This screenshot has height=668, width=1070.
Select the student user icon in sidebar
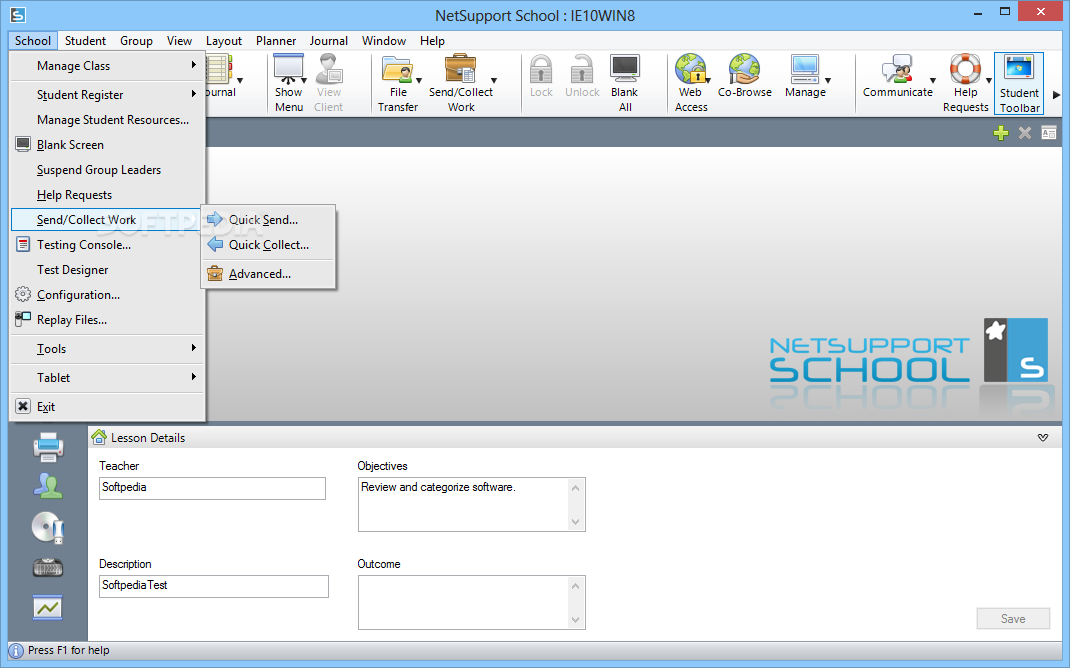48,487
